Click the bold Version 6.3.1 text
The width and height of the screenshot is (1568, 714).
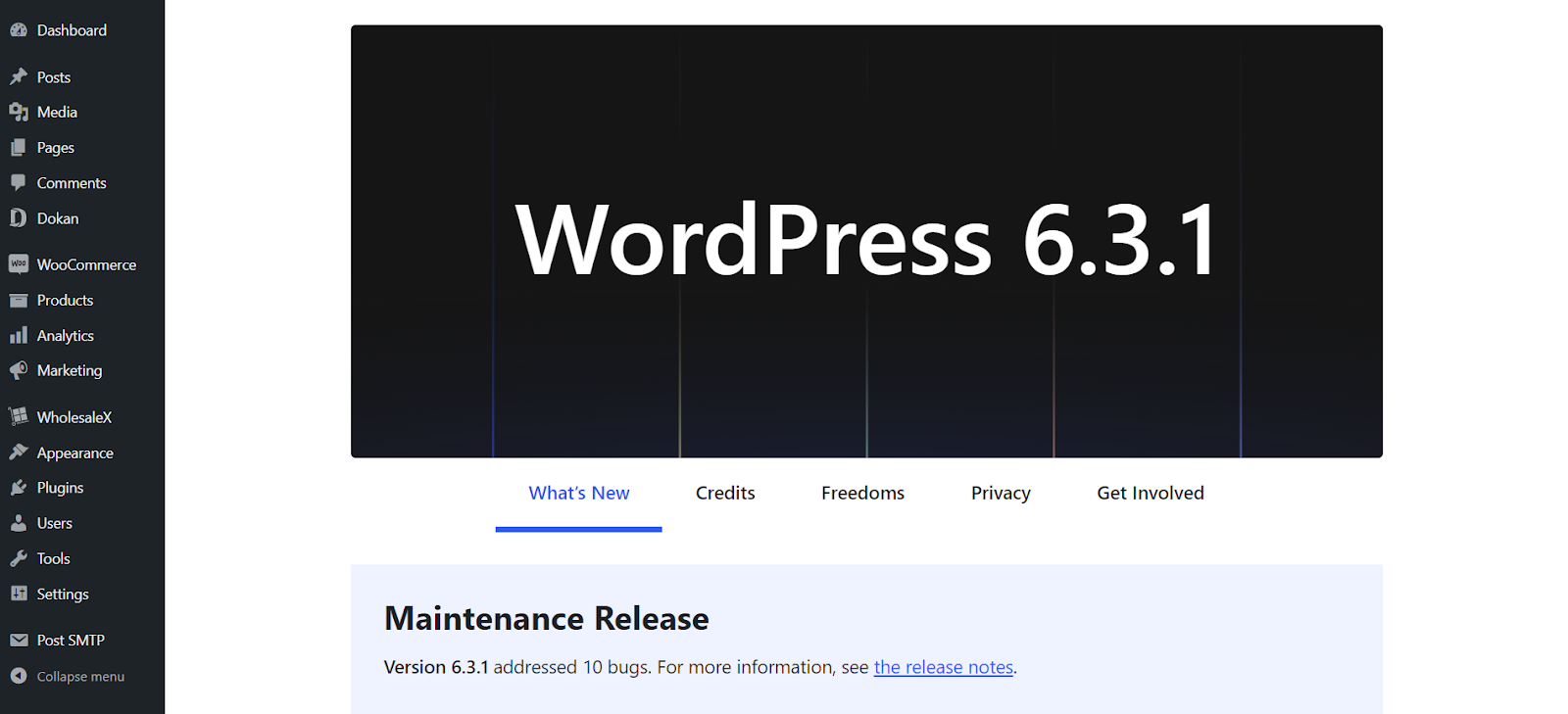(436, 667)
